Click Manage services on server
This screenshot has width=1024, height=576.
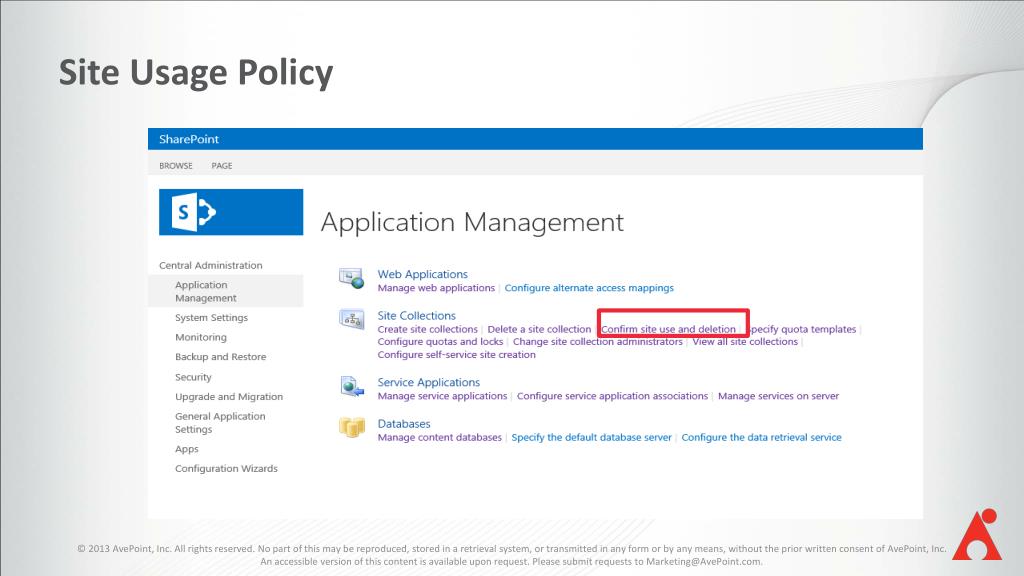point(778,396)
